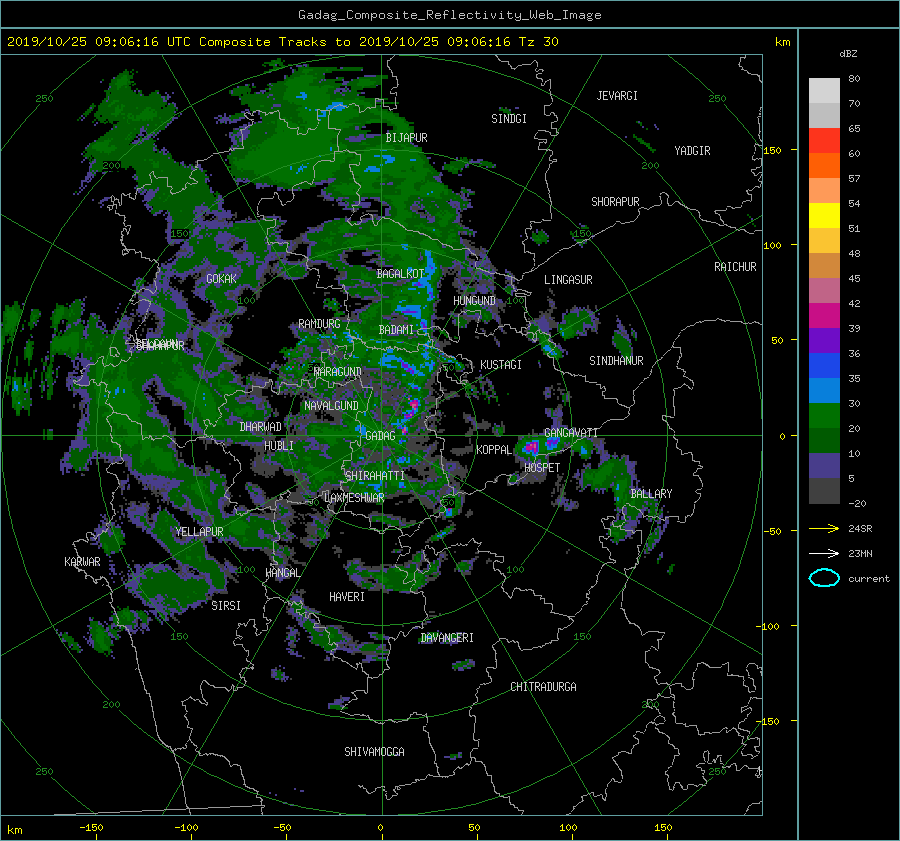Viewport: 900px width, 841px height.
Task: Select the SHIVAMOGGA city label
Action: (374, 752)
